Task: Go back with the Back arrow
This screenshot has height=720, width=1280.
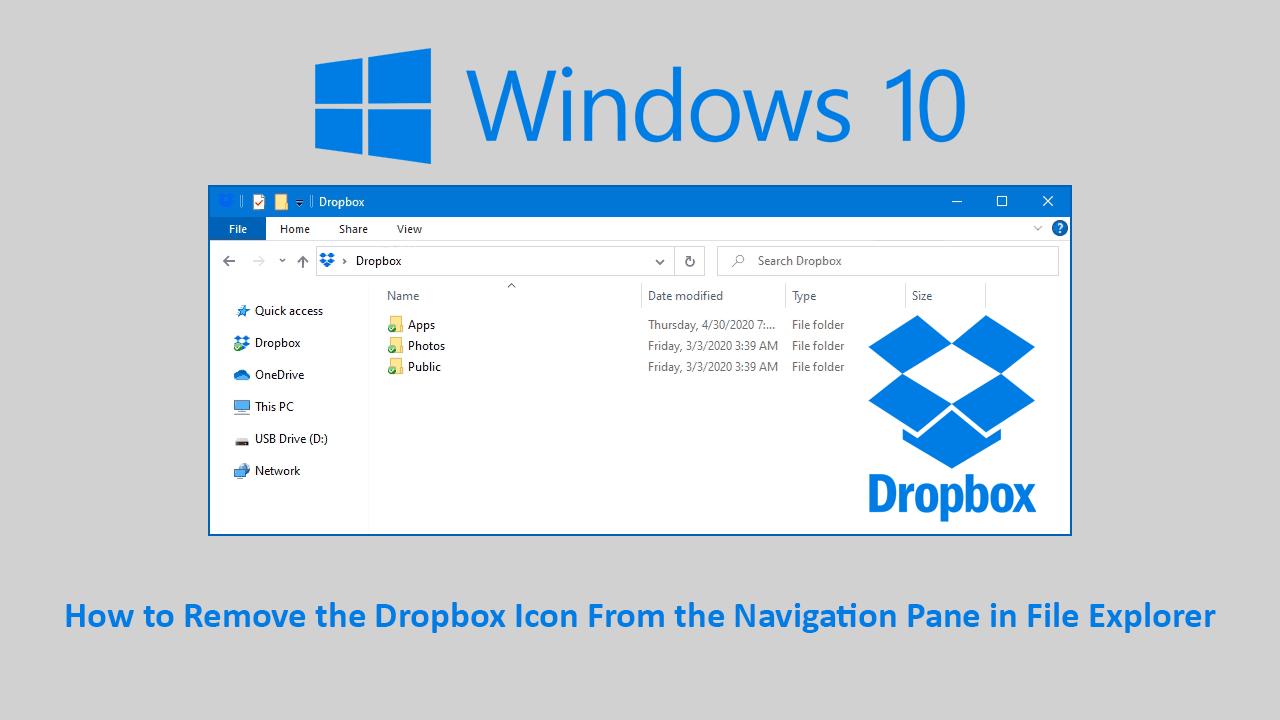Action: pos(229,261)
